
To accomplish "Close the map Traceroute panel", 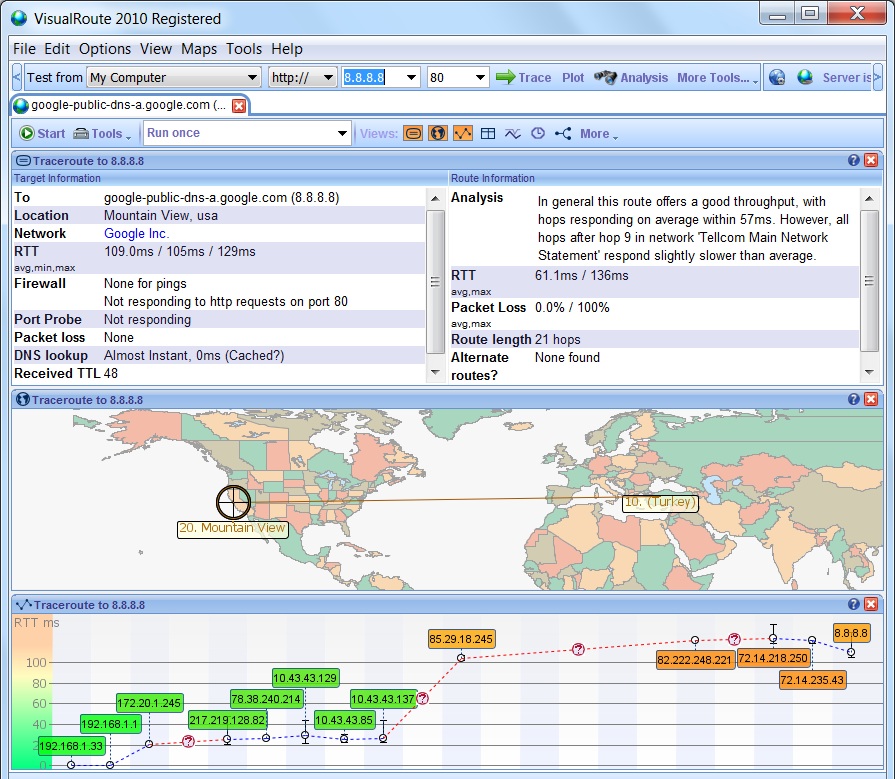I will coord(871,399).
